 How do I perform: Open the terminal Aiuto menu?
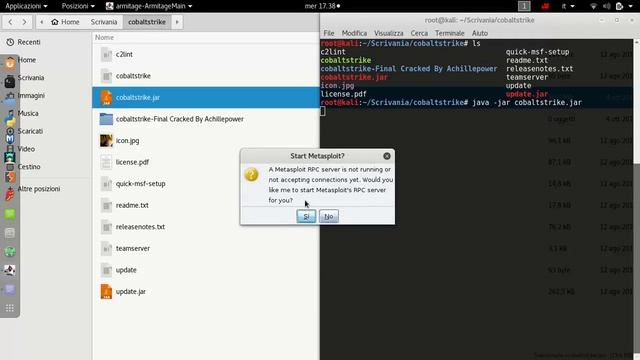pyautogui.click(x=480, y=33)
